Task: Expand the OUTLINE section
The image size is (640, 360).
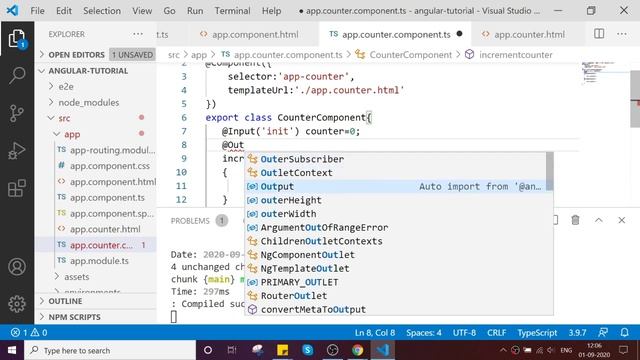Action: click(65, 301)
